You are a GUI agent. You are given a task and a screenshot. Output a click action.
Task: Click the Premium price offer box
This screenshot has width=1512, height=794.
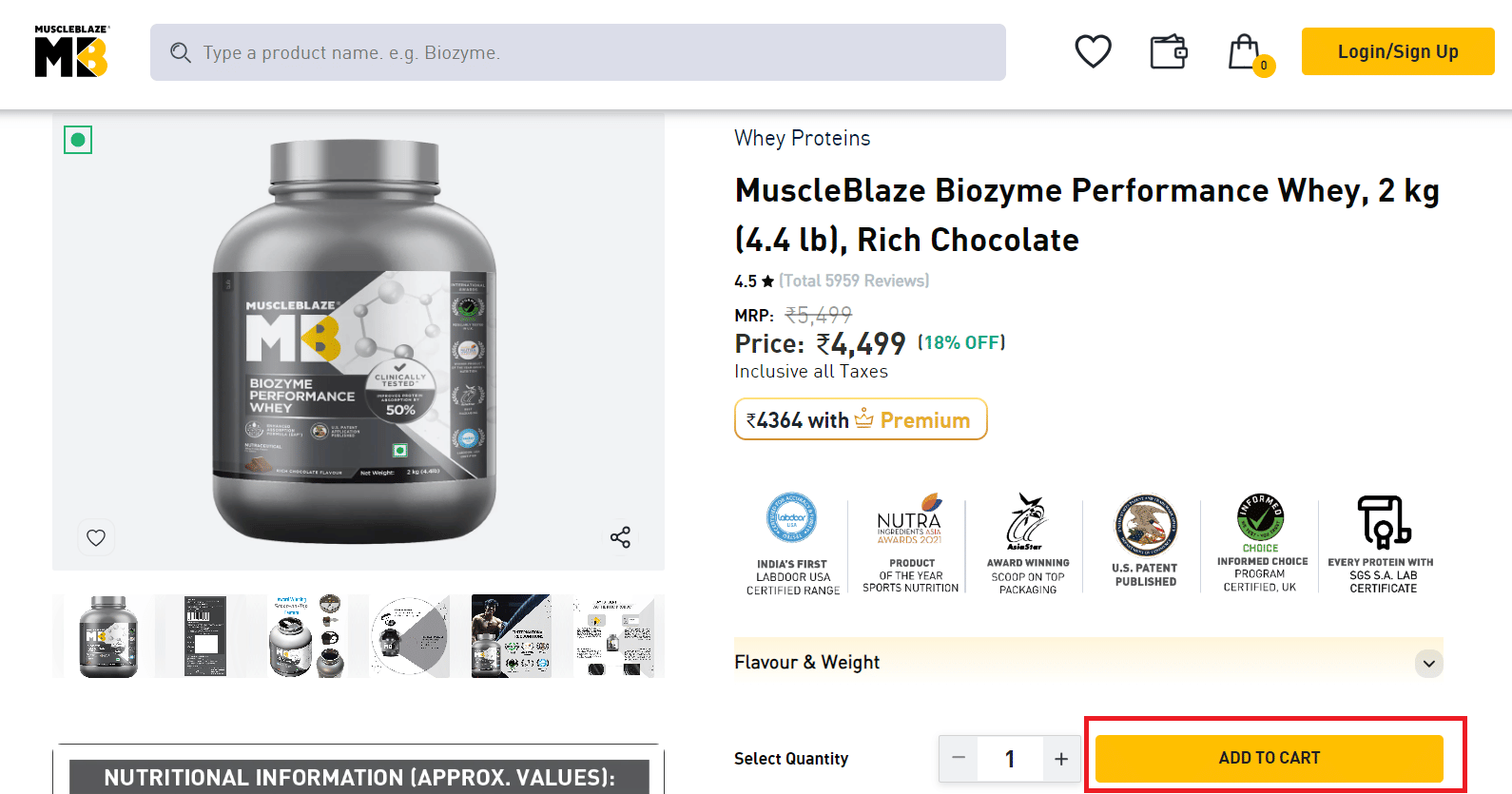click(x=861, y=419)
